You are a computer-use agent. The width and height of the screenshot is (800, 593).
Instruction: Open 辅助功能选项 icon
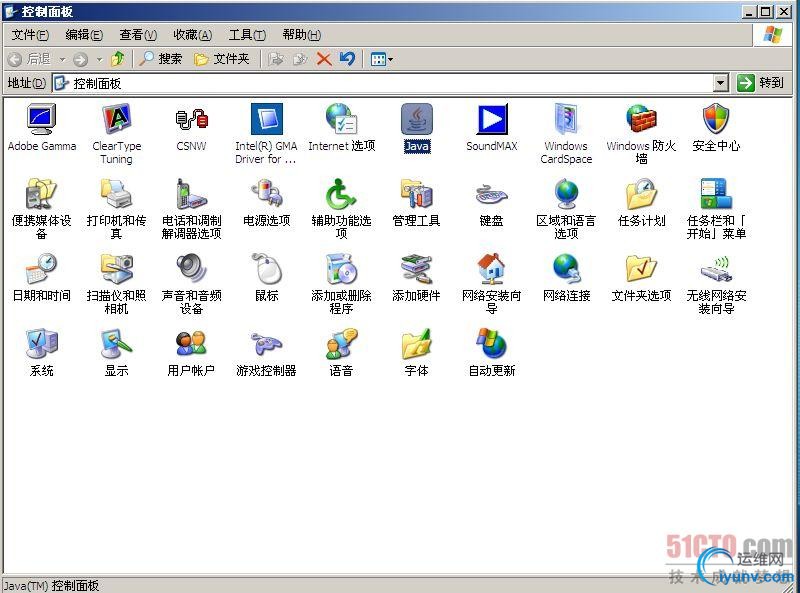(x=341, y=194)
